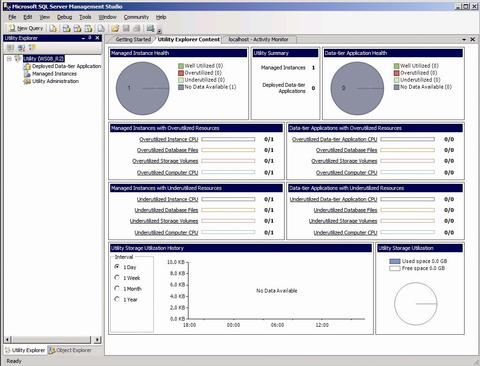Select the Utility Explorer bottom tab

pyautogui.click(x=25, y=350)
